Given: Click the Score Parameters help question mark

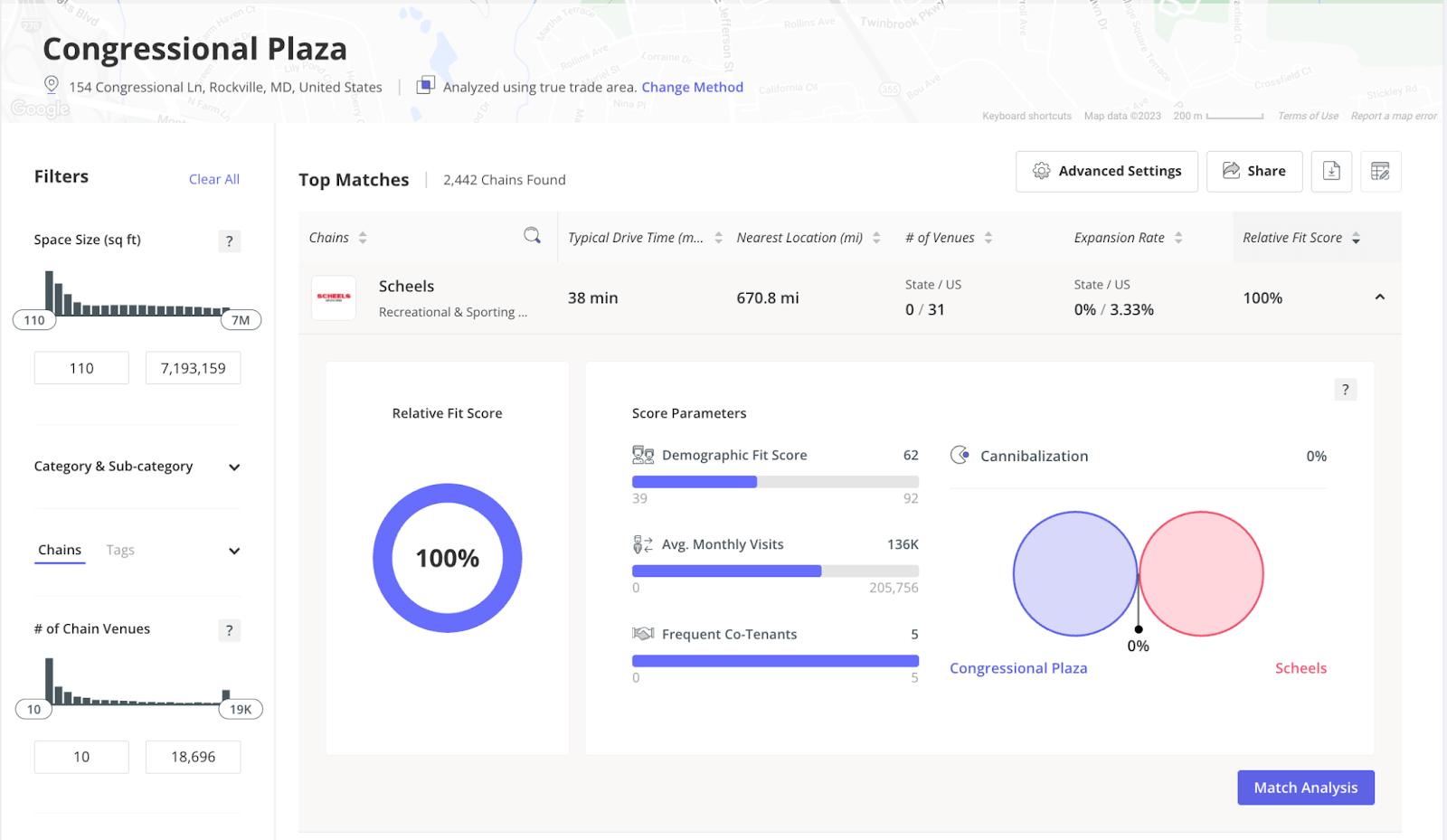Looking at the screenshot, I should click(x=1346, y=389).
